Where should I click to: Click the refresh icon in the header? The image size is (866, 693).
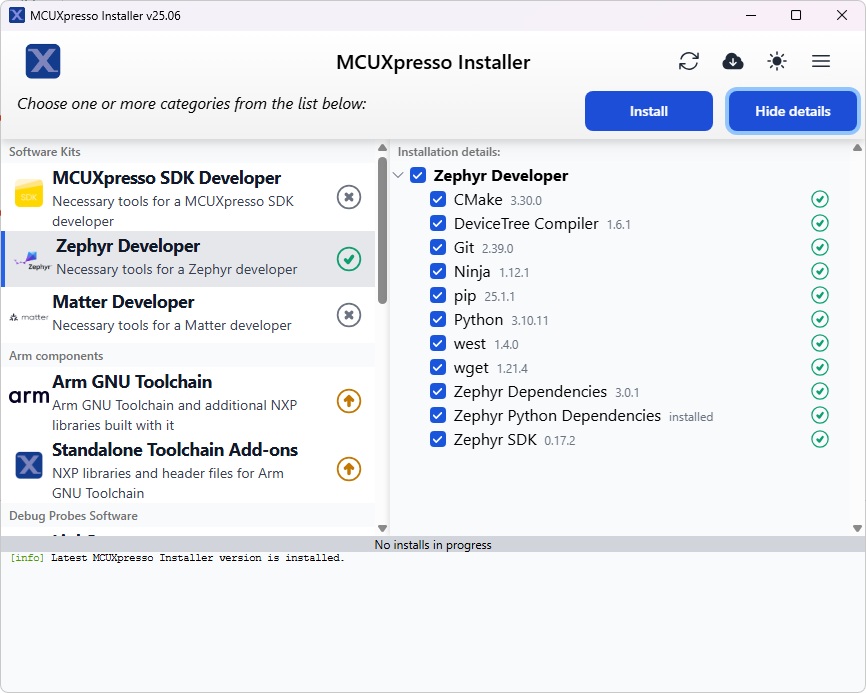tap(689, 61)
